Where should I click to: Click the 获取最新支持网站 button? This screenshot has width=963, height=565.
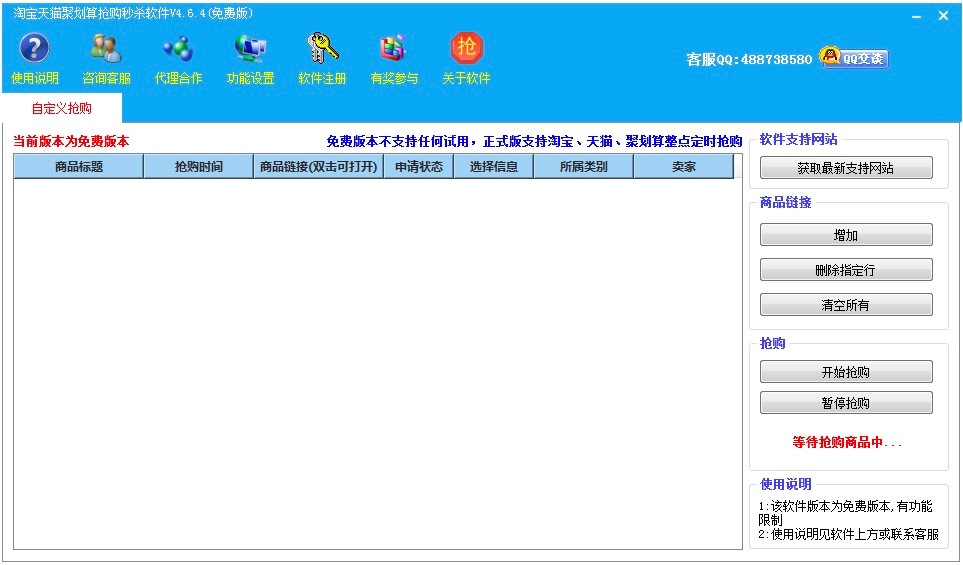pos(846,168)
